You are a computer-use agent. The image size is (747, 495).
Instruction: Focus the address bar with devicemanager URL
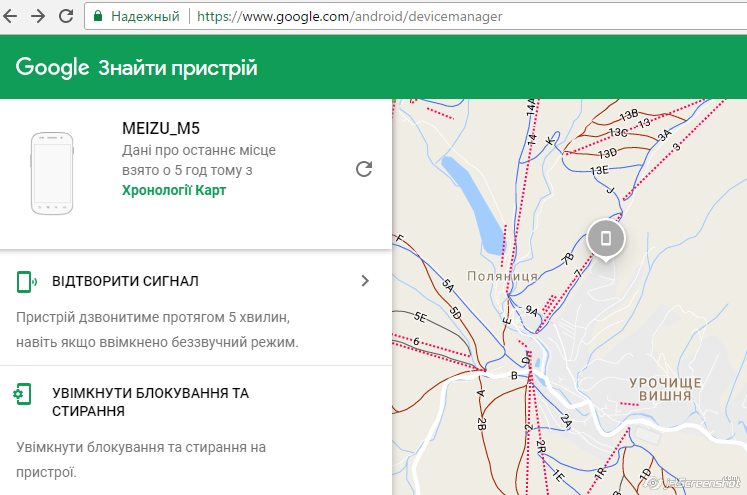(415, 16)
